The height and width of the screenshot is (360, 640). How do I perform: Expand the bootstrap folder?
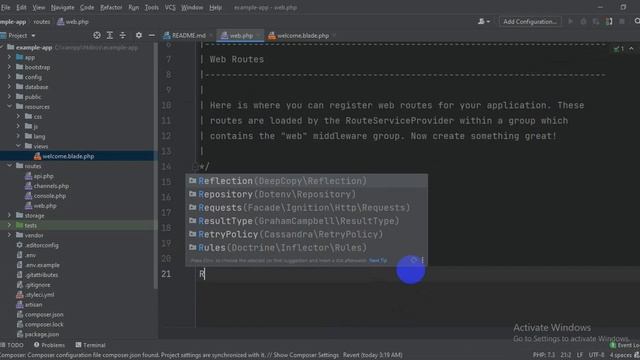(x=9, y=67)
